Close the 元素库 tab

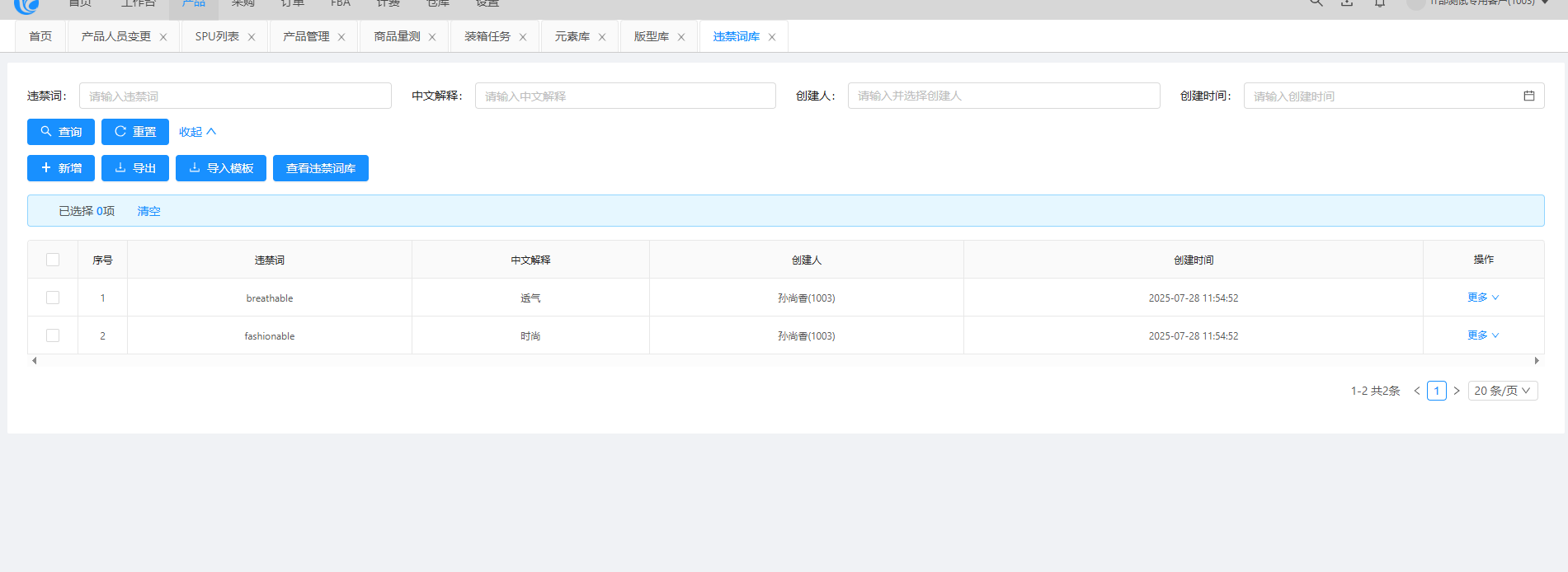pyautogui.click(x=602, y=37)
